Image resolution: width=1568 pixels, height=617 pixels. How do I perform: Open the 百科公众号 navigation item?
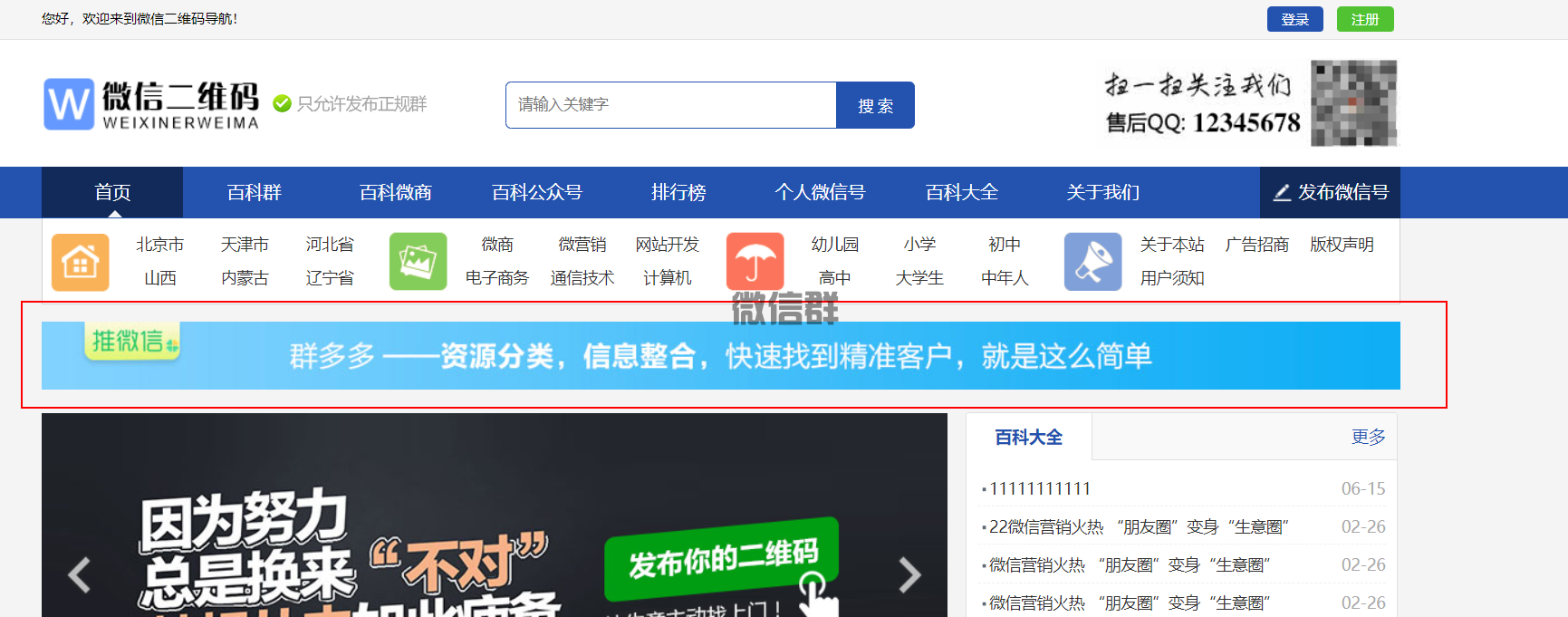536,192
